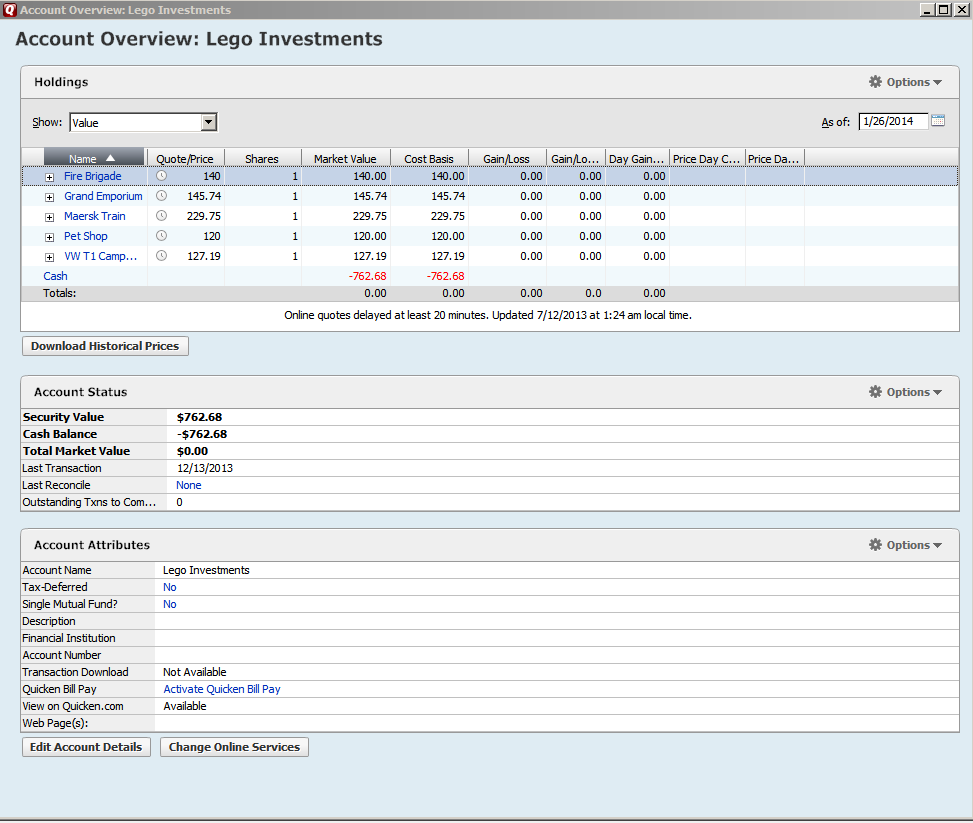This screenshot has height=823, width=973.
Task: Click Edit Account Details button
Action: pyautogui.click(x=86, y=747)
